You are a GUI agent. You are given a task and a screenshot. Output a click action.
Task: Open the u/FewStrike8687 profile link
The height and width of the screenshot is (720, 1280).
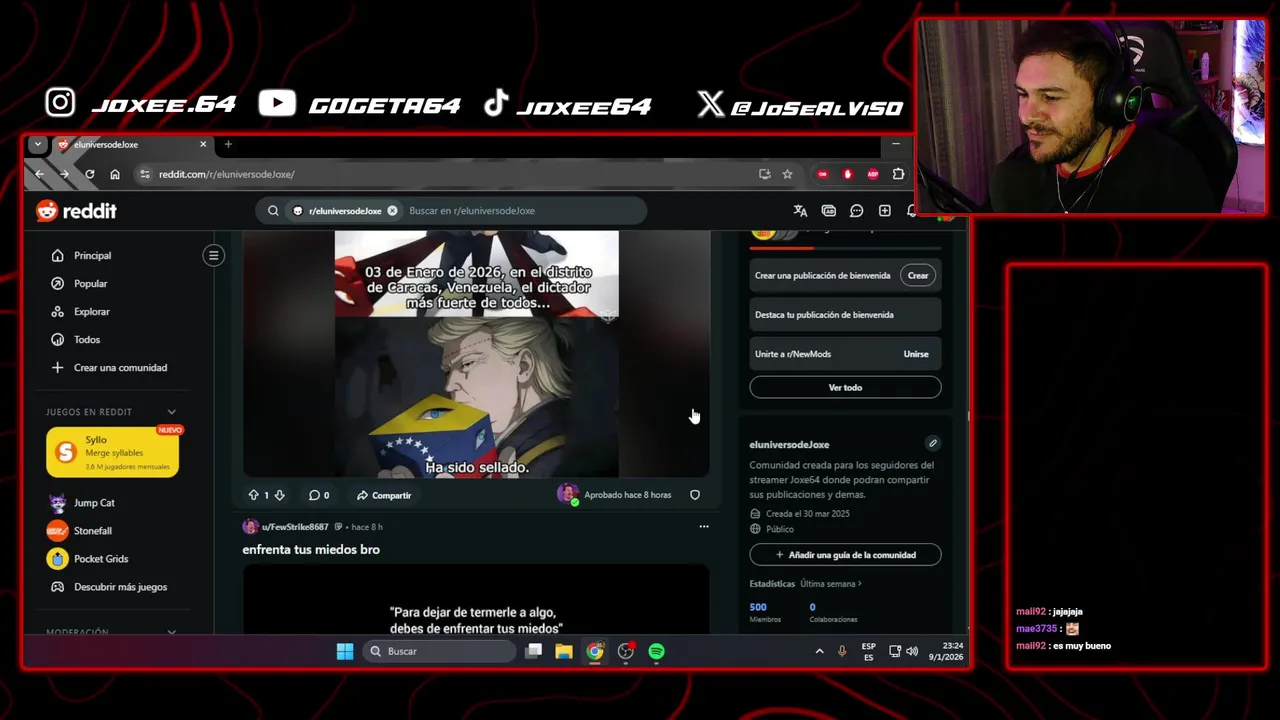294,527
